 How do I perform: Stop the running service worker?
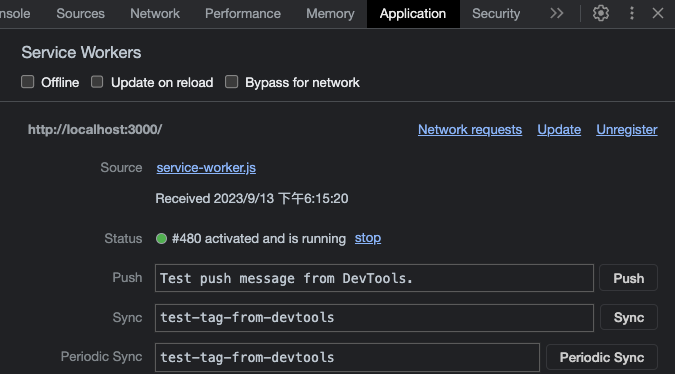point(368,238)
